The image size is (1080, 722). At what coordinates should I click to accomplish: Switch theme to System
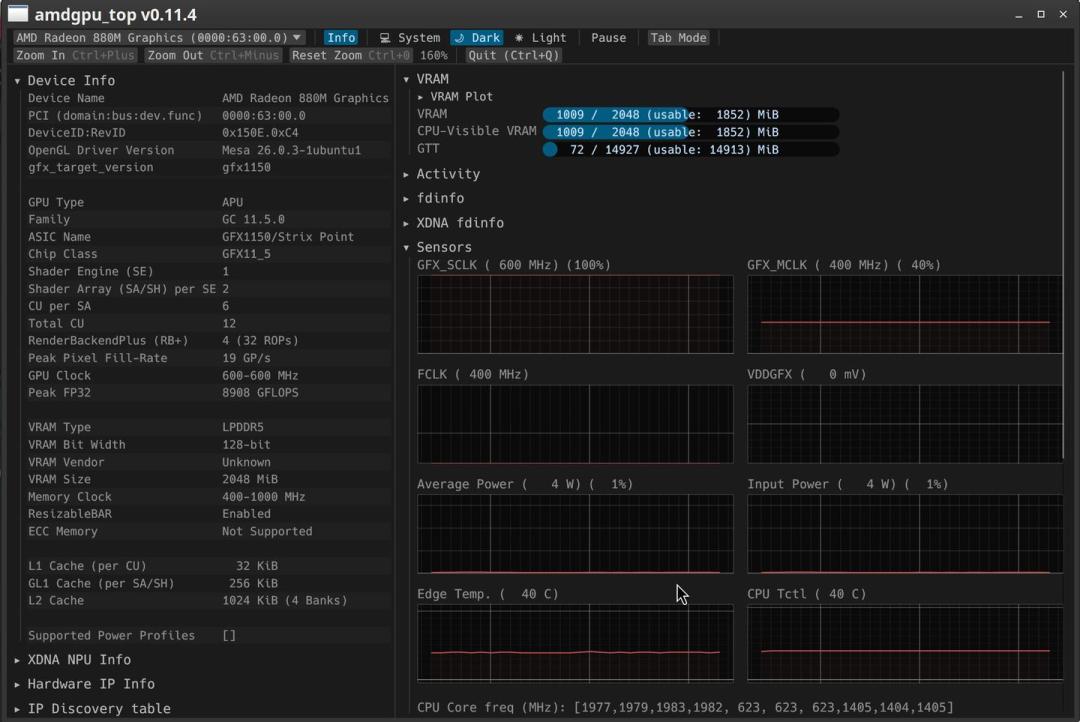410,38
